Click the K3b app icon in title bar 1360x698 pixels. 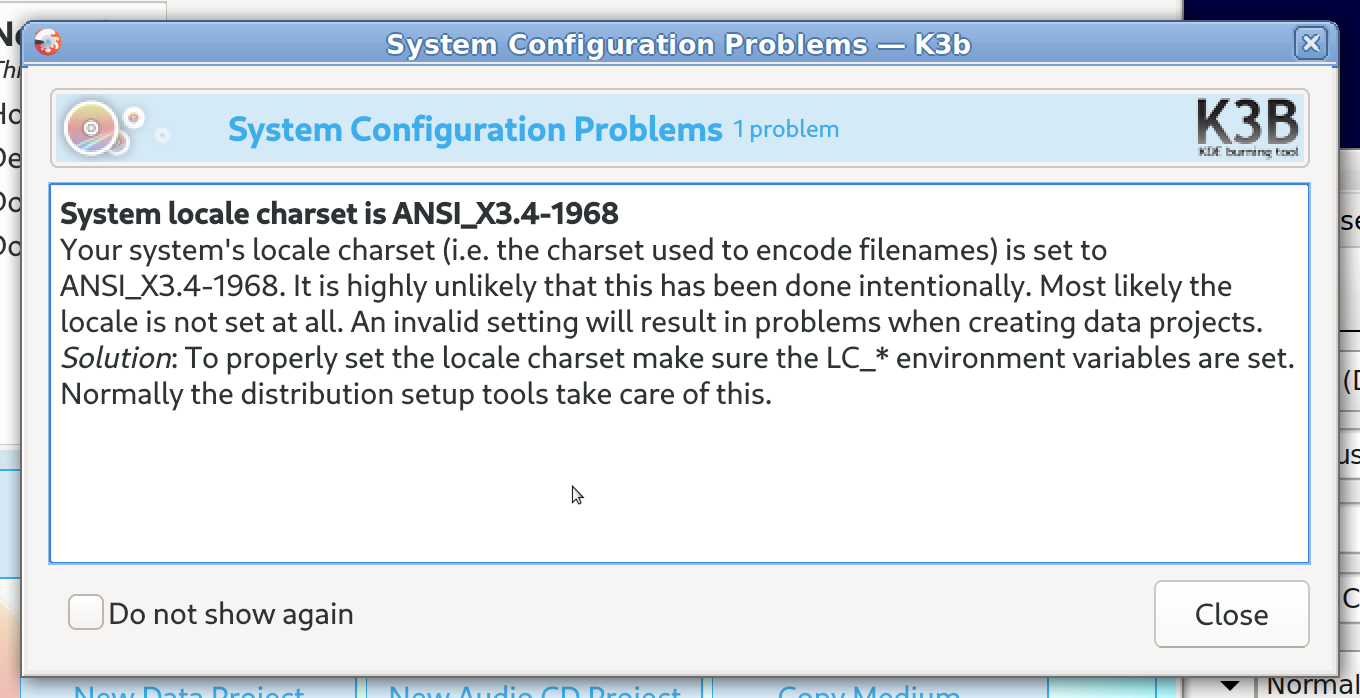coord(47,43)
